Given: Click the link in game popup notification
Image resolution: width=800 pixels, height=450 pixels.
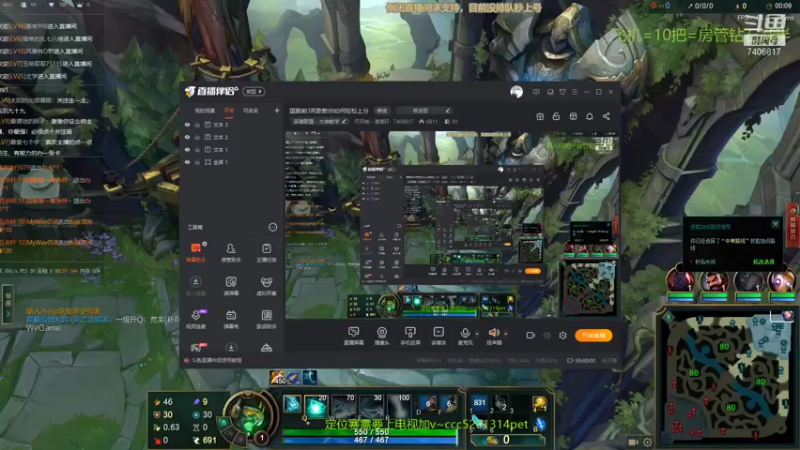Looking at the screenshot, I should [x=764, y=262].
